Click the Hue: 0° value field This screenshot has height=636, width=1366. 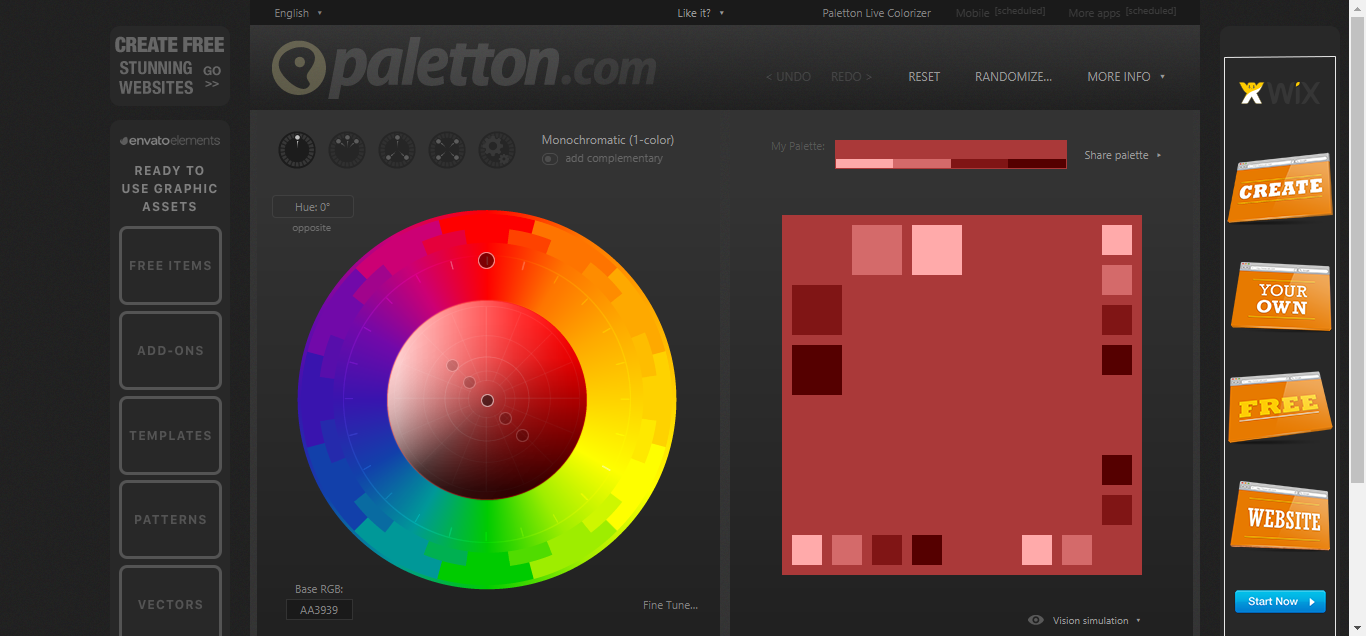tap(312, 207)
